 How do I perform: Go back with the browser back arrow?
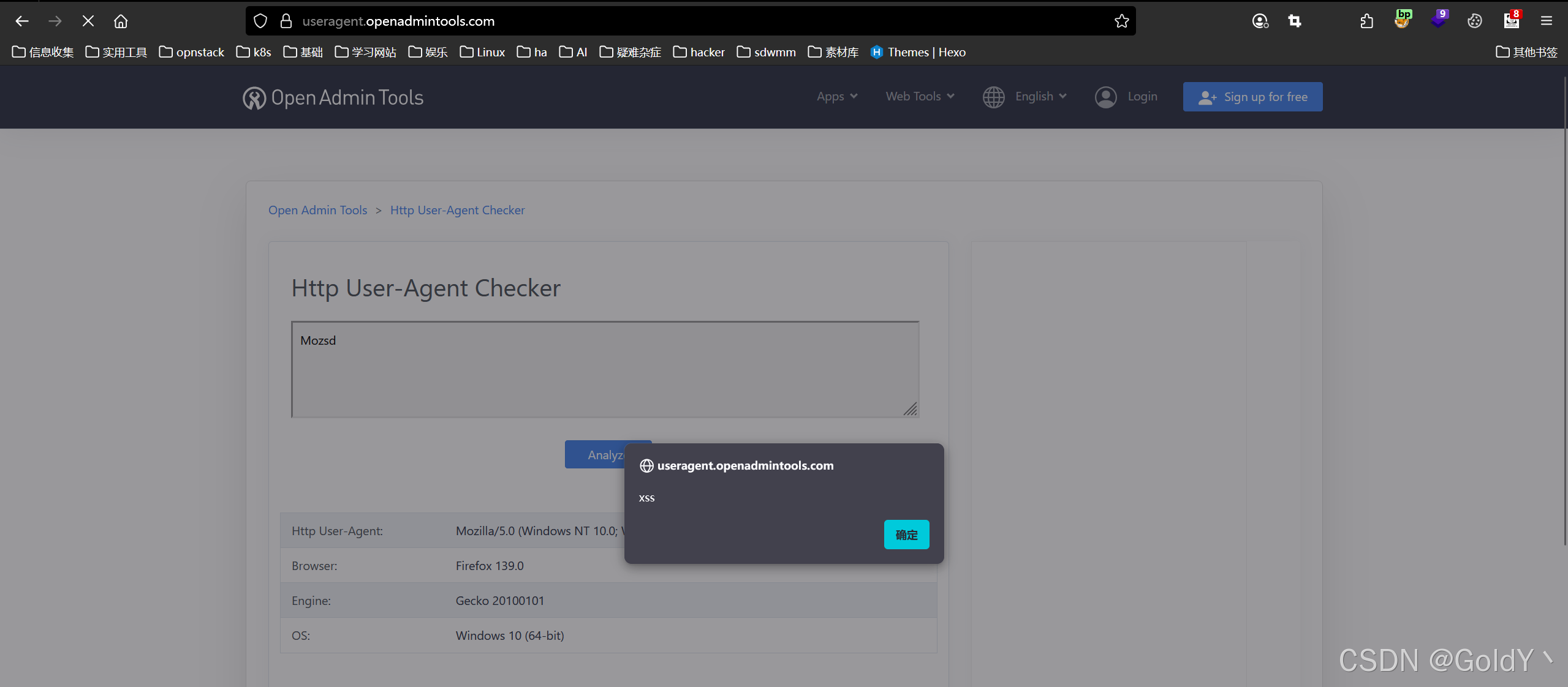coord(22,21)
